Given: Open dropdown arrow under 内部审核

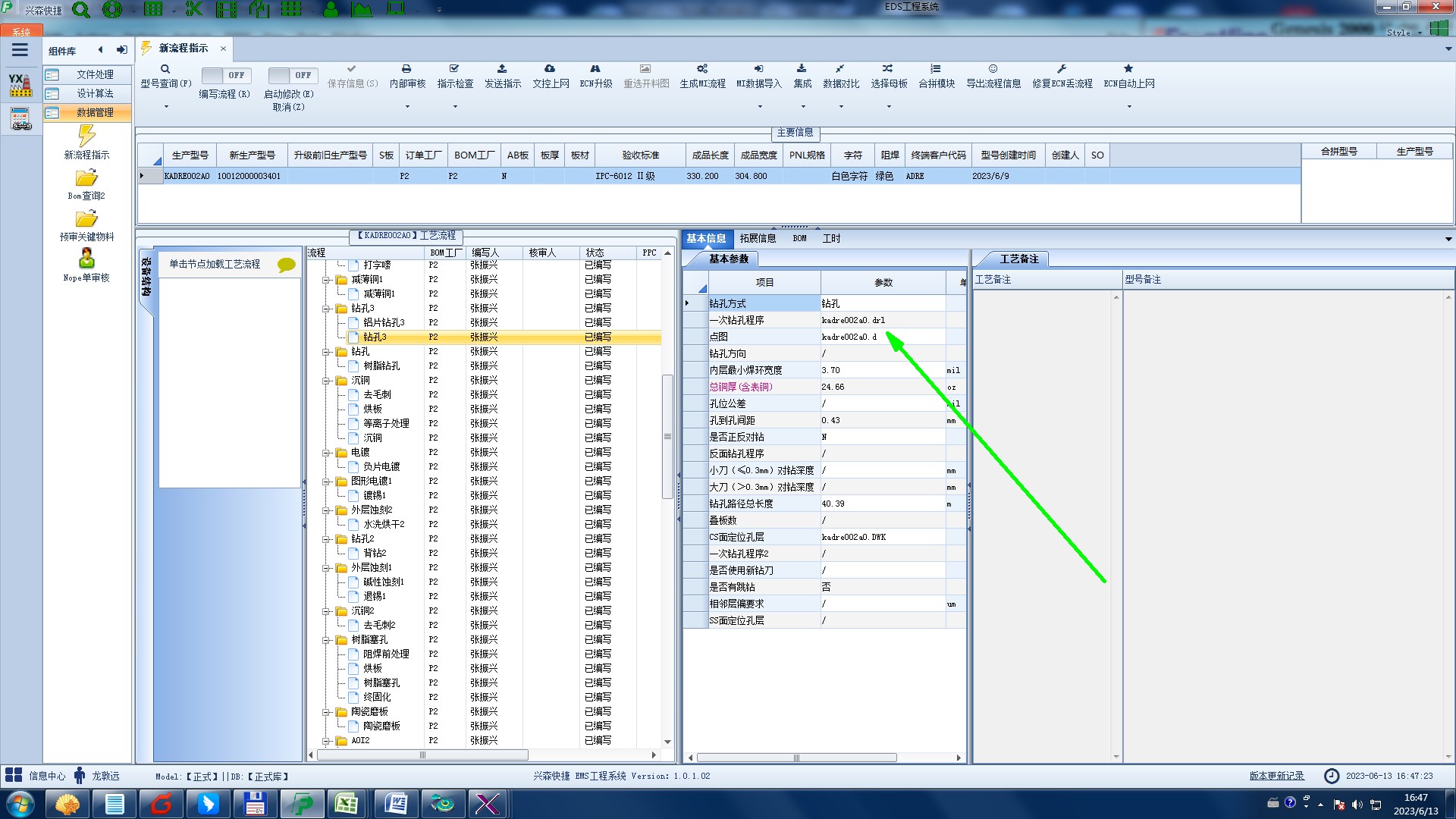Looking at the screenshot, I should pyautogui.click(x=407, y=107).
